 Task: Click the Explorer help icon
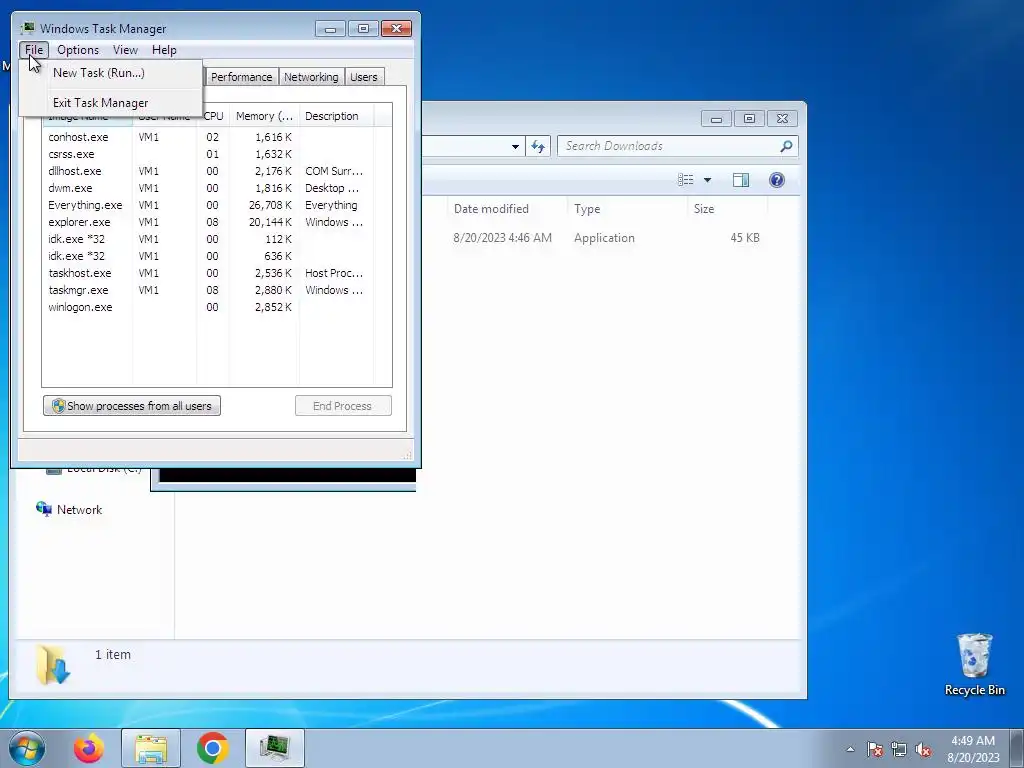pyautogui.click(x=776, y=180)
